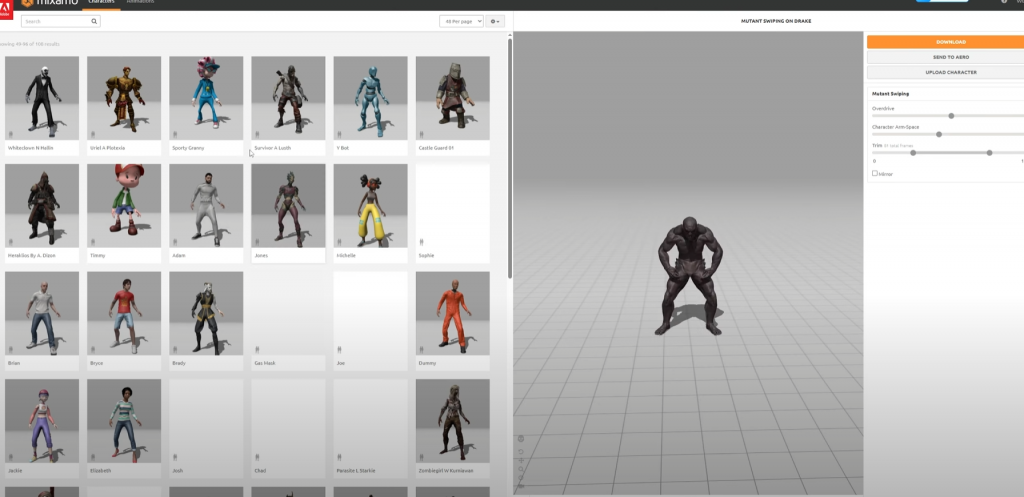
Task: Click the Overdrive slider handle
Action: click(951, 116)
